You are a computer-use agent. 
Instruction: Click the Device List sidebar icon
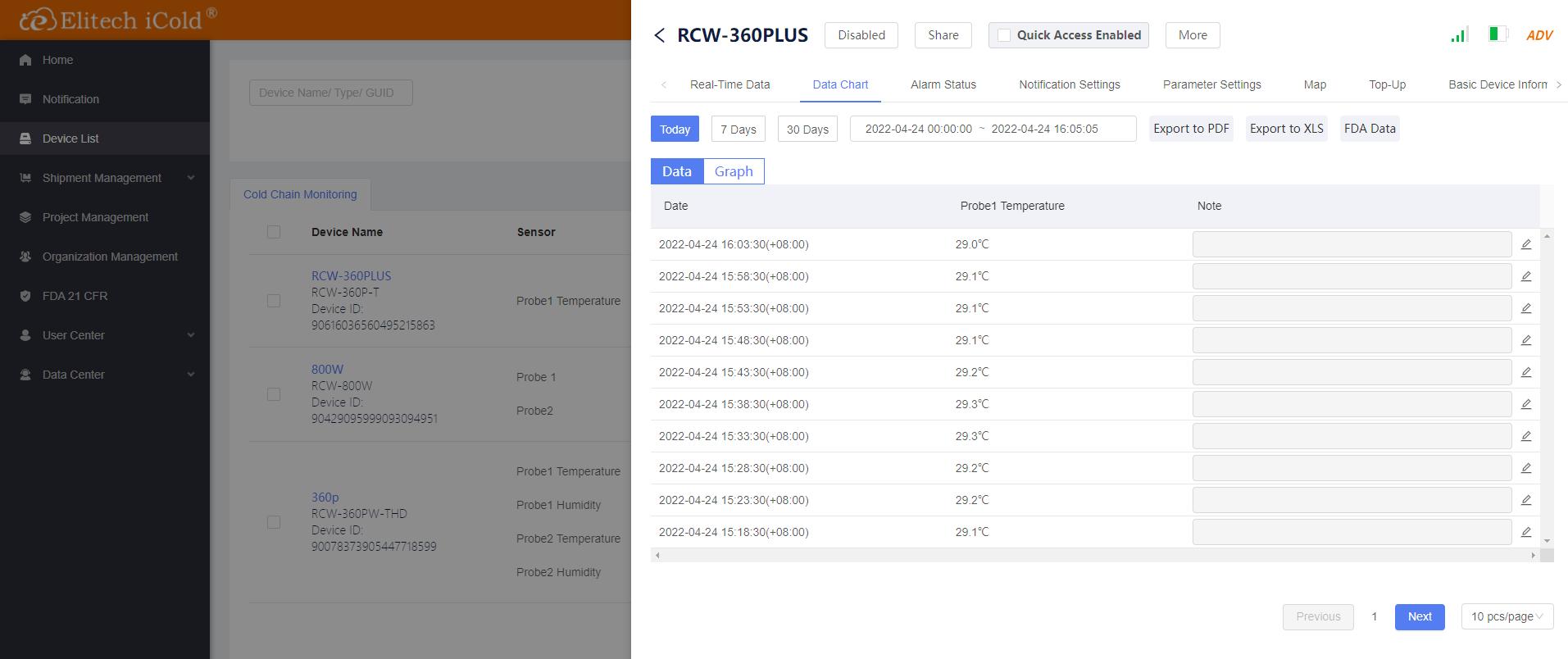25,139
